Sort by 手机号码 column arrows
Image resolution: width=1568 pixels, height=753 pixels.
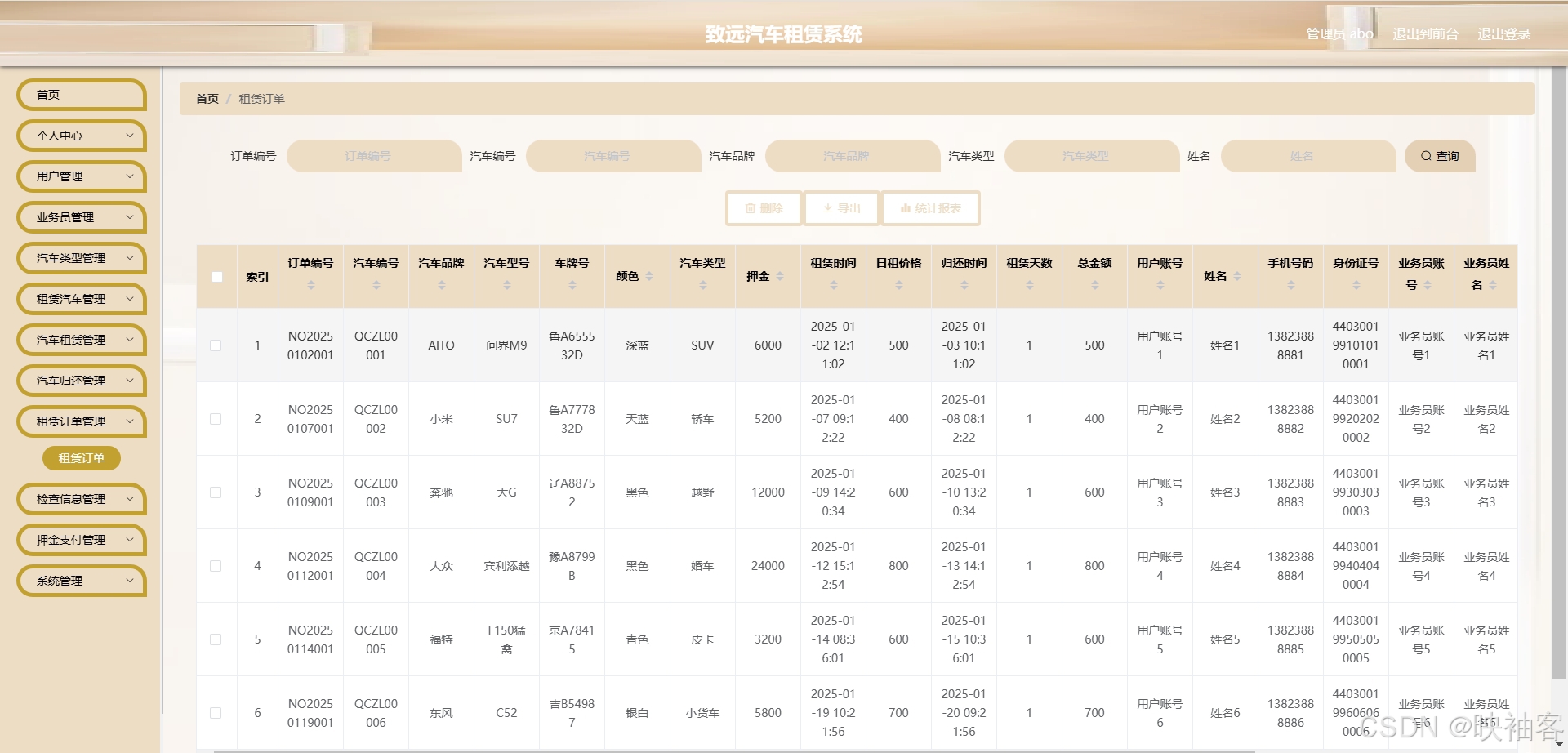[x=1290, y=285]
